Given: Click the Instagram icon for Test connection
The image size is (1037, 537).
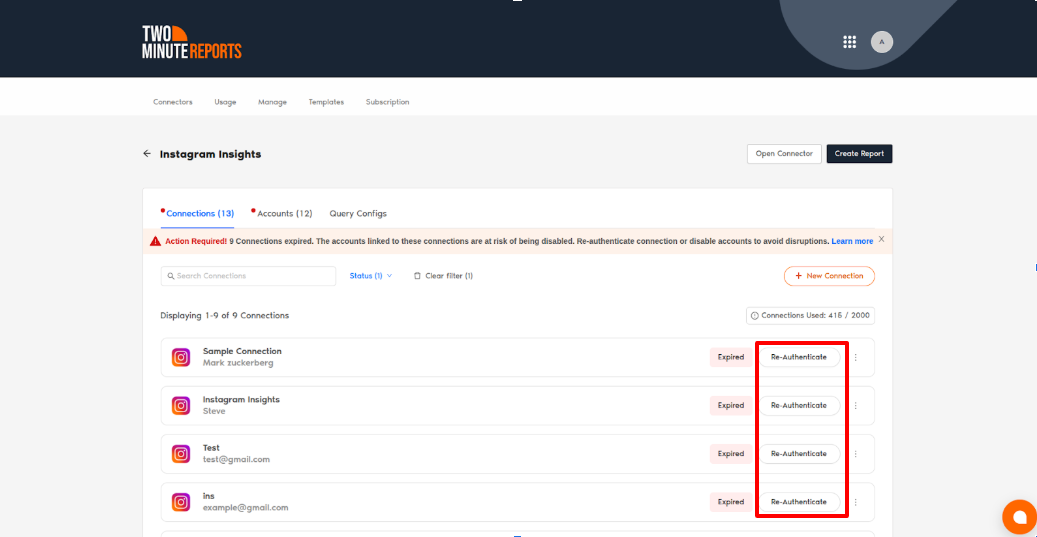Looking at the screenshot, I should [x=181, y=454].
